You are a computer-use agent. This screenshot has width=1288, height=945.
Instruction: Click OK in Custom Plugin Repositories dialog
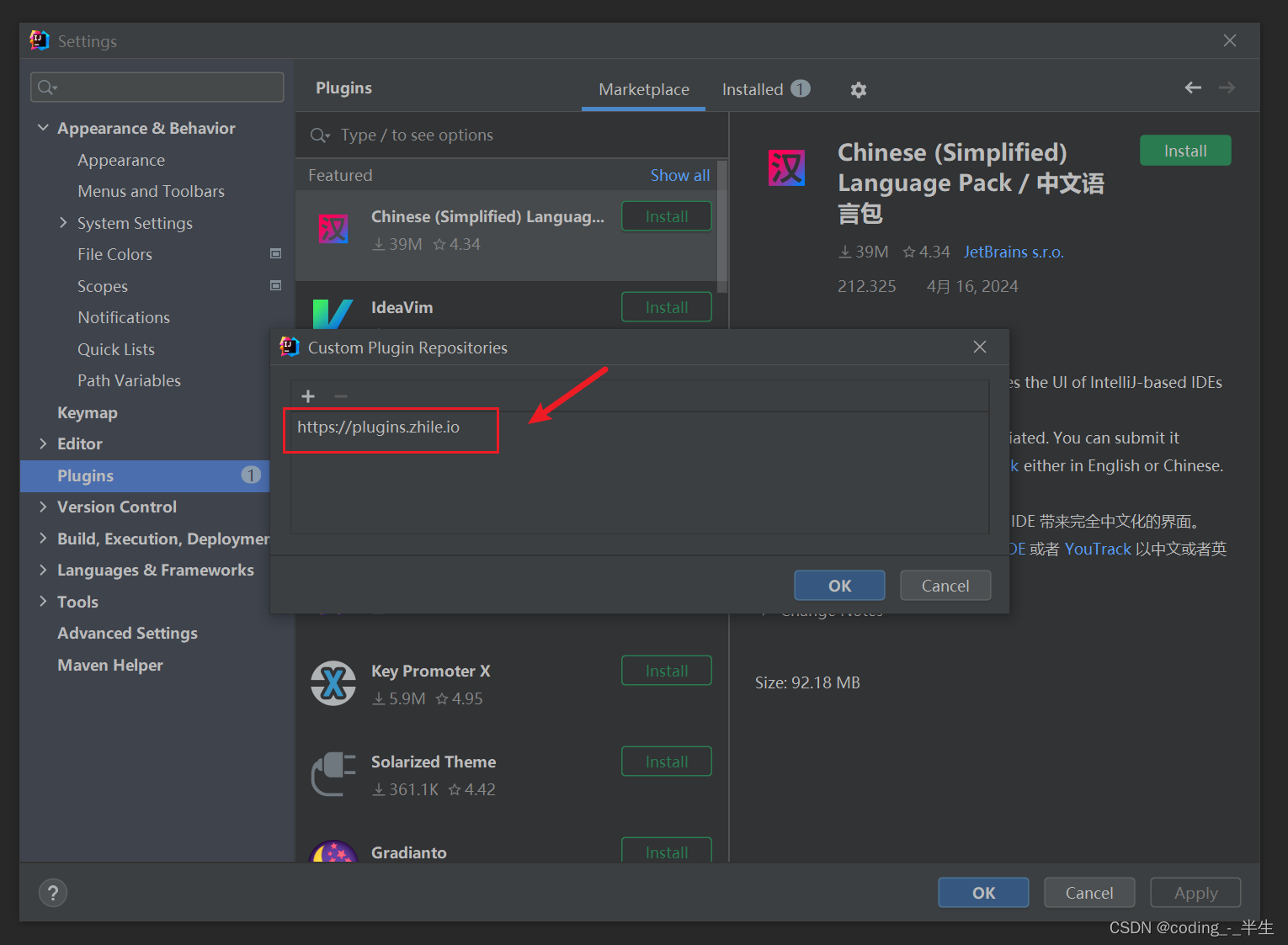pos(839,586)
